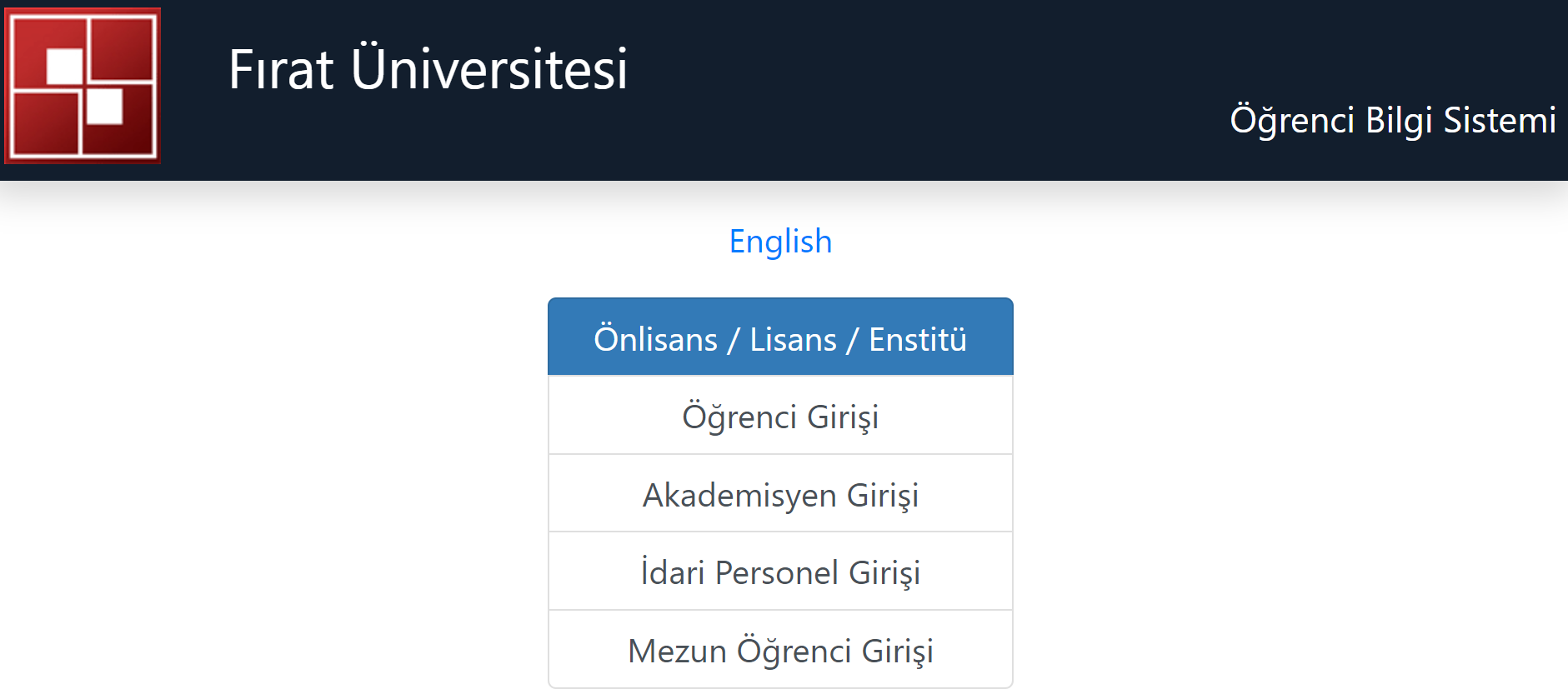Image resolution: width=1568 pixels, height=689 pixels.
Task: Click the Fırat Üniversitesi header title
Action: point(428,69)
